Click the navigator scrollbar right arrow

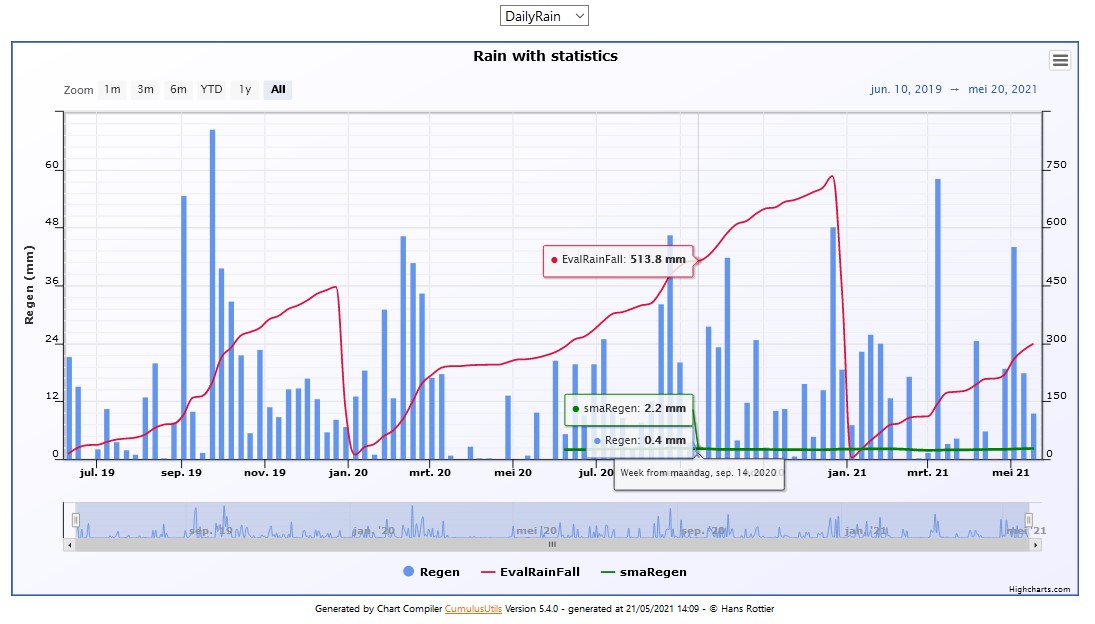pyautogui.click(x=1035, y=545)
